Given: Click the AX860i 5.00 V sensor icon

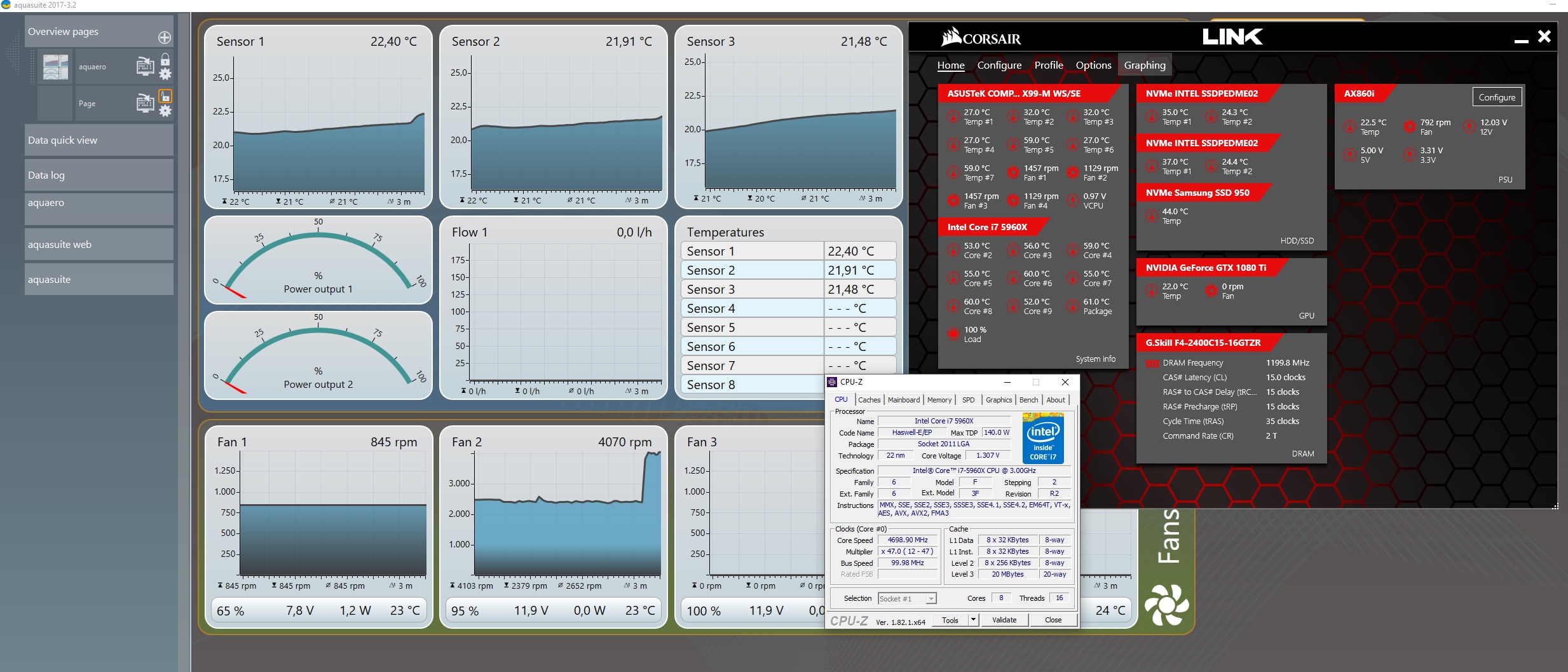Looking at the screenshot, I should pos(1350,155).
